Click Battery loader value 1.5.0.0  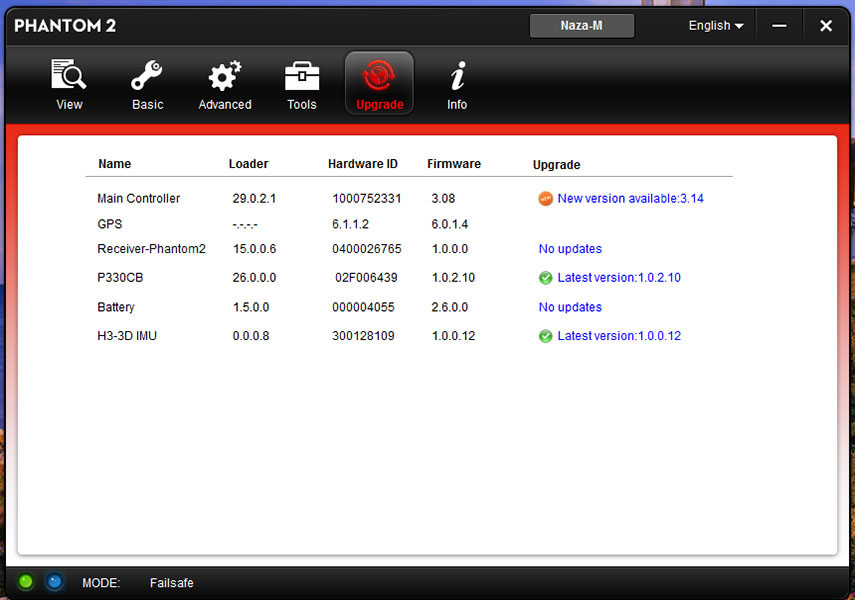[251, 307]
